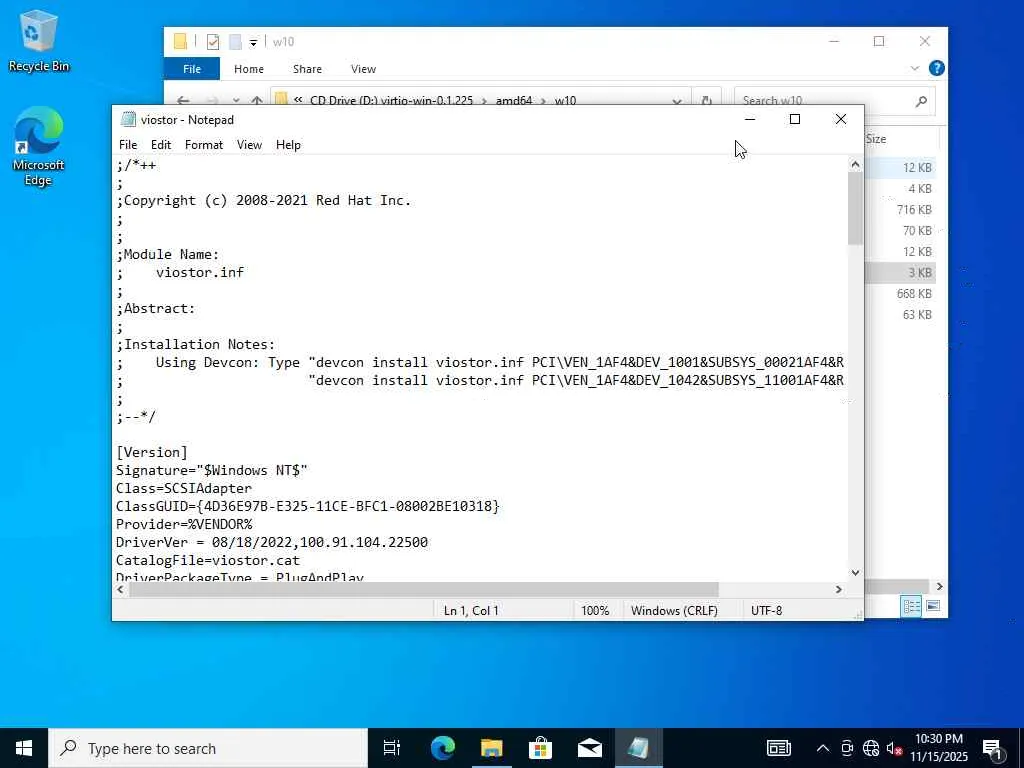Click Explorer's horizontal scrollbar right arrow
Screen dimensions: 1024x768
939,586
